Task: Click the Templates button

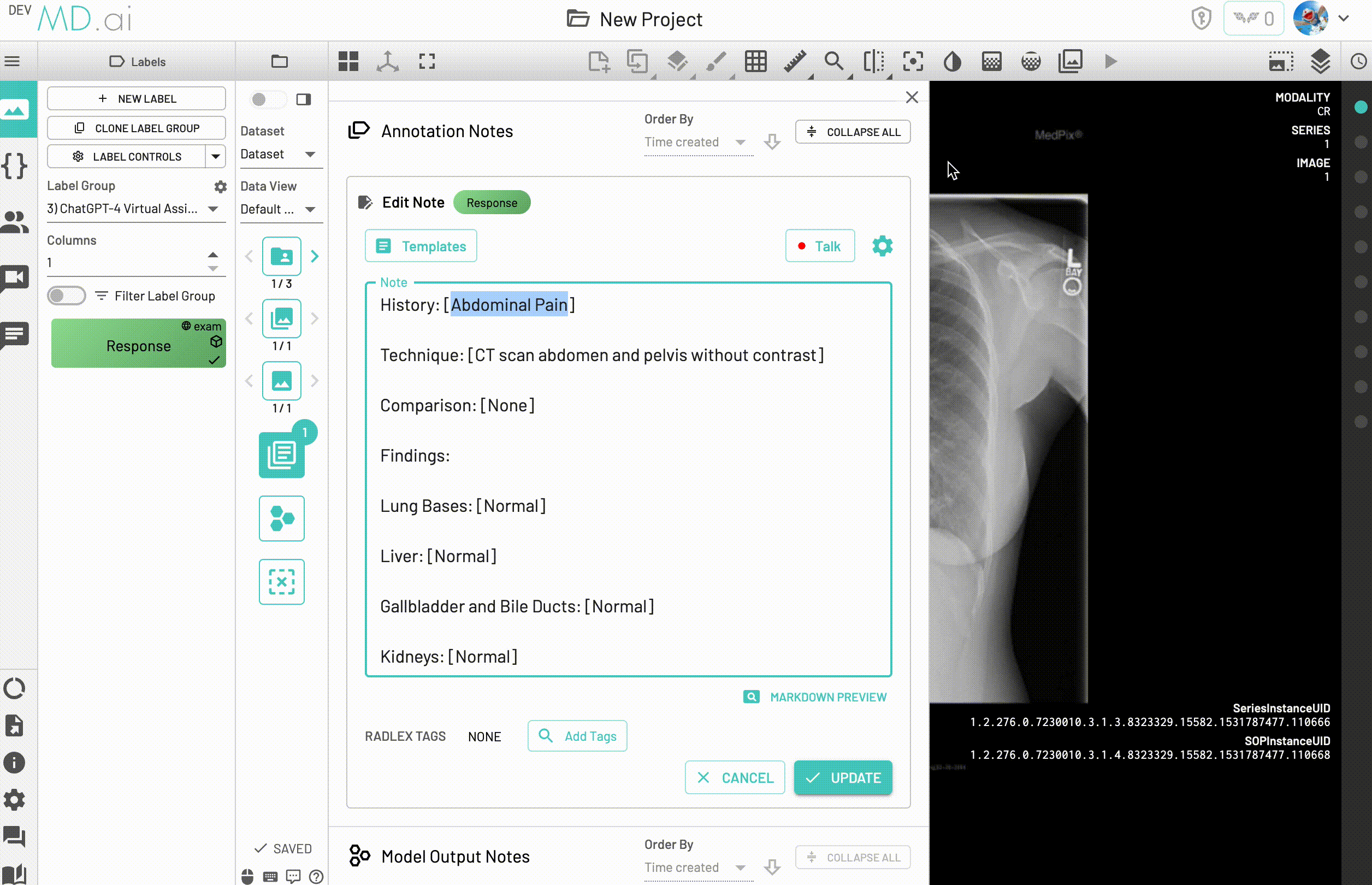Action: point(421,246)
